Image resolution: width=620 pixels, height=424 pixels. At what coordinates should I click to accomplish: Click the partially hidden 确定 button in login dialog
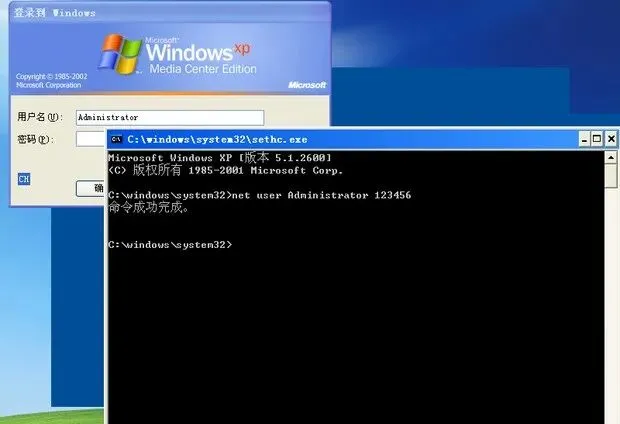click(91, 188)
